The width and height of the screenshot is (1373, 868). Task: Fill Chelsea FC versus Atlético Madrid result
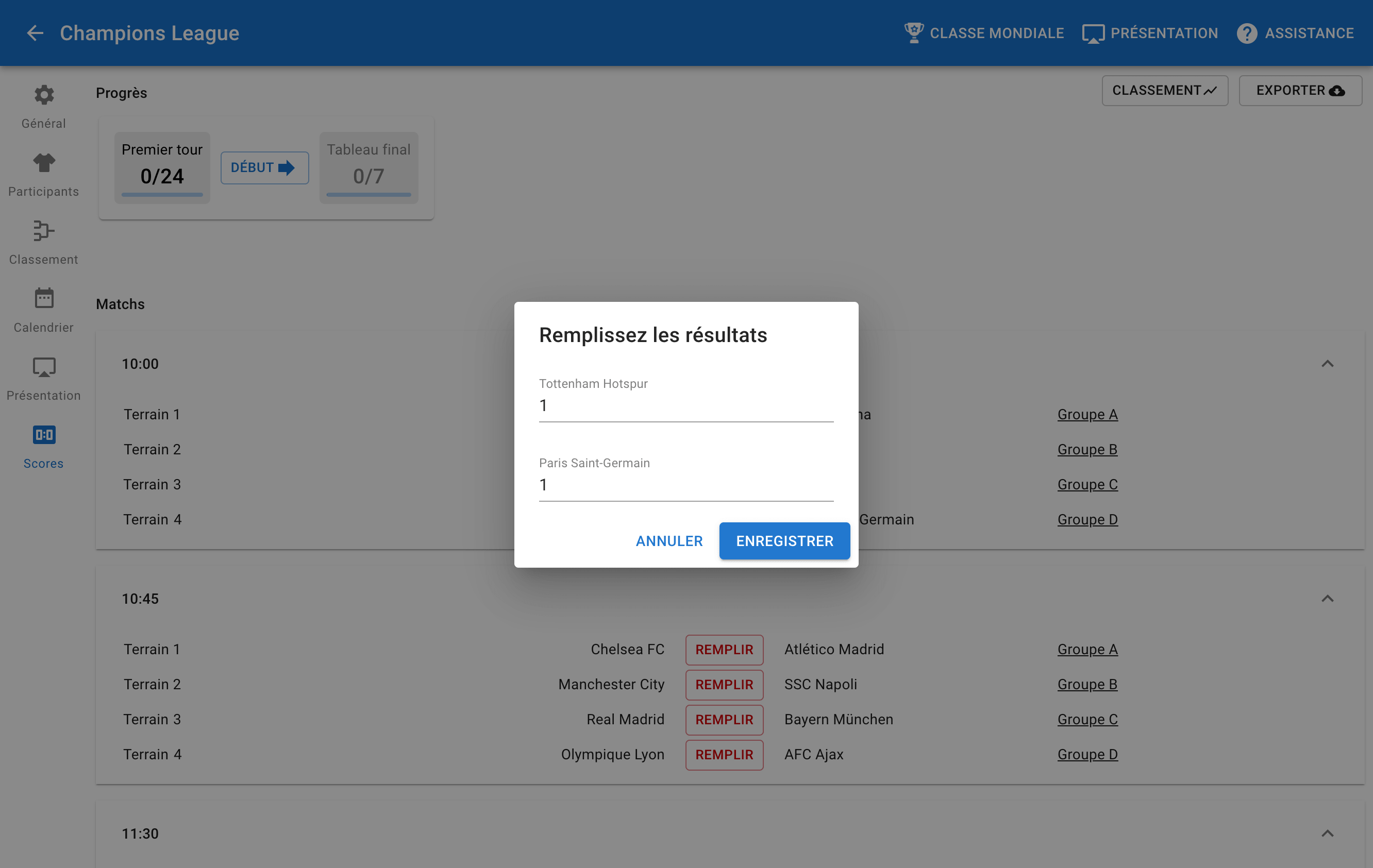(x=724, y=649)
